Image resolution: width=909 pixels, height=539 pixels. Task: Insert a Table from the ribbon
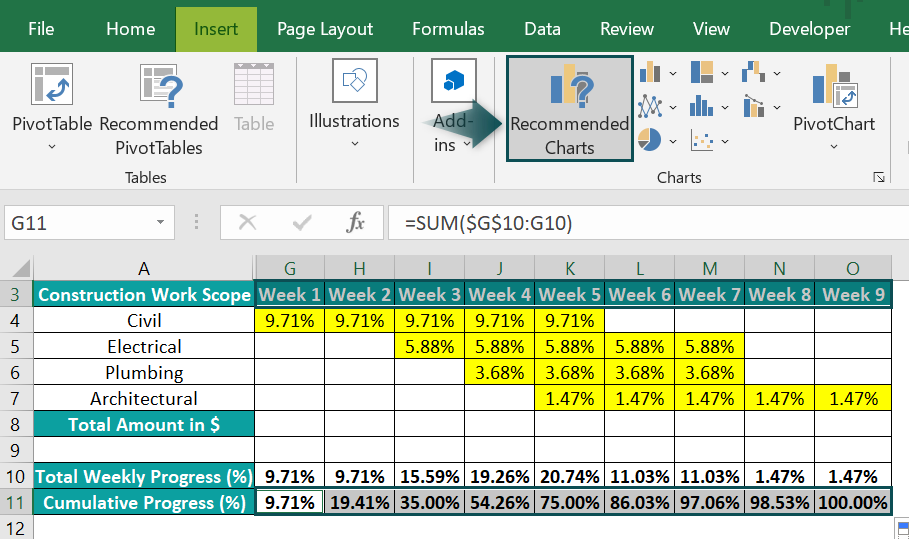[254, 99]
